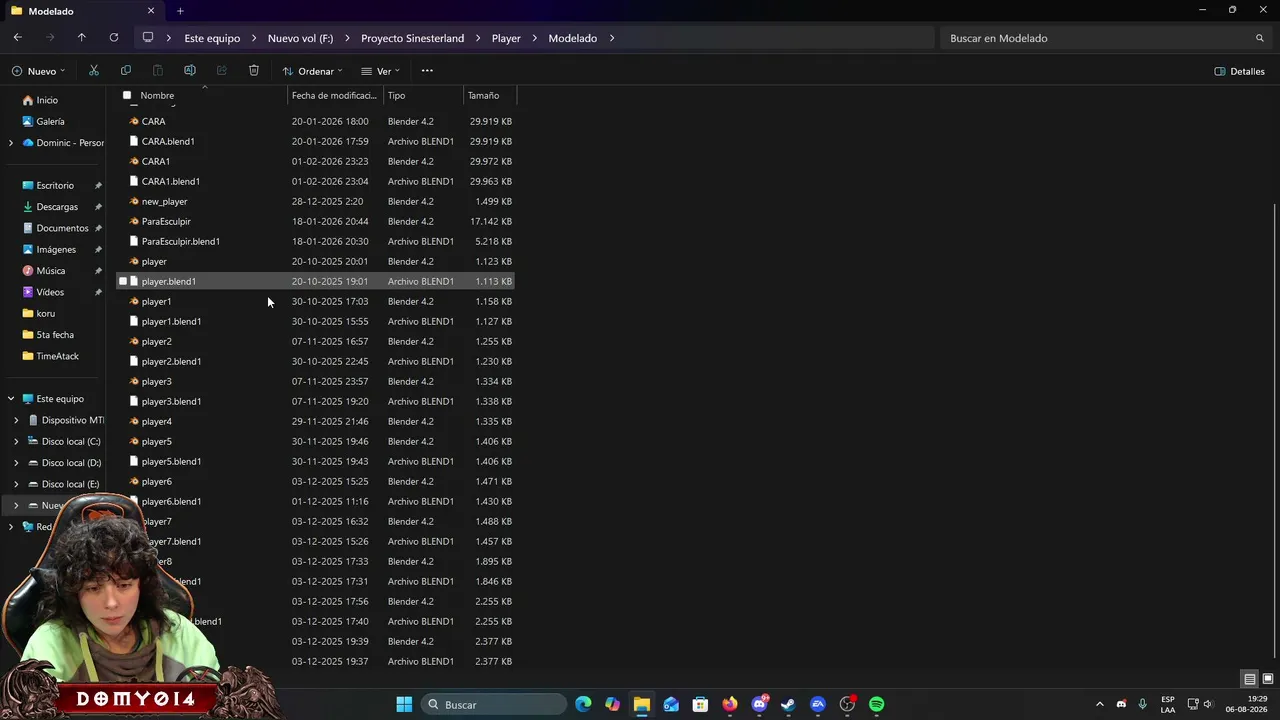Image resolution: width=1280 pixels, height=720 pixels.
Task: Toggle the select-all checkbox beside Nombre
Action: [x=127, y=95]
